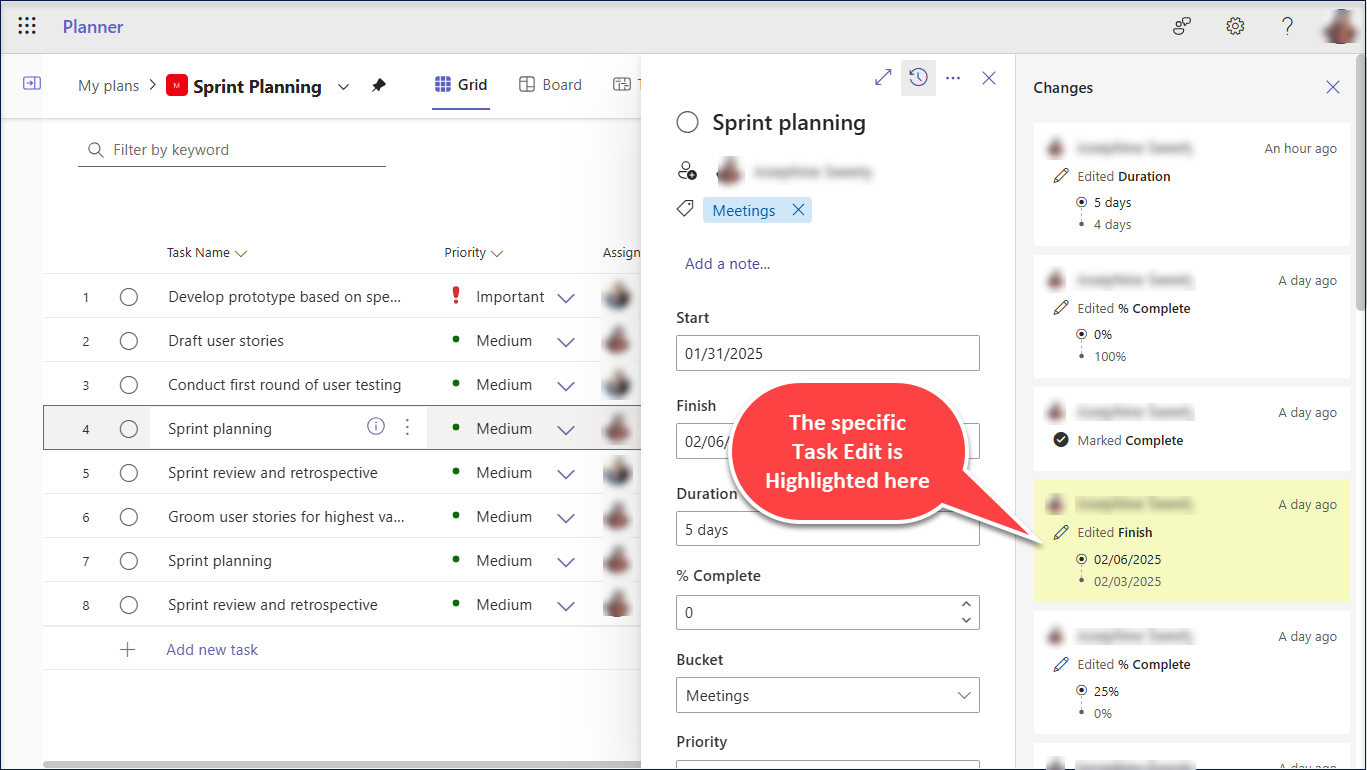Expand priority dropdown for Develop prototype row
This screenshot has width=1367, height=770.
click(566, 298)
